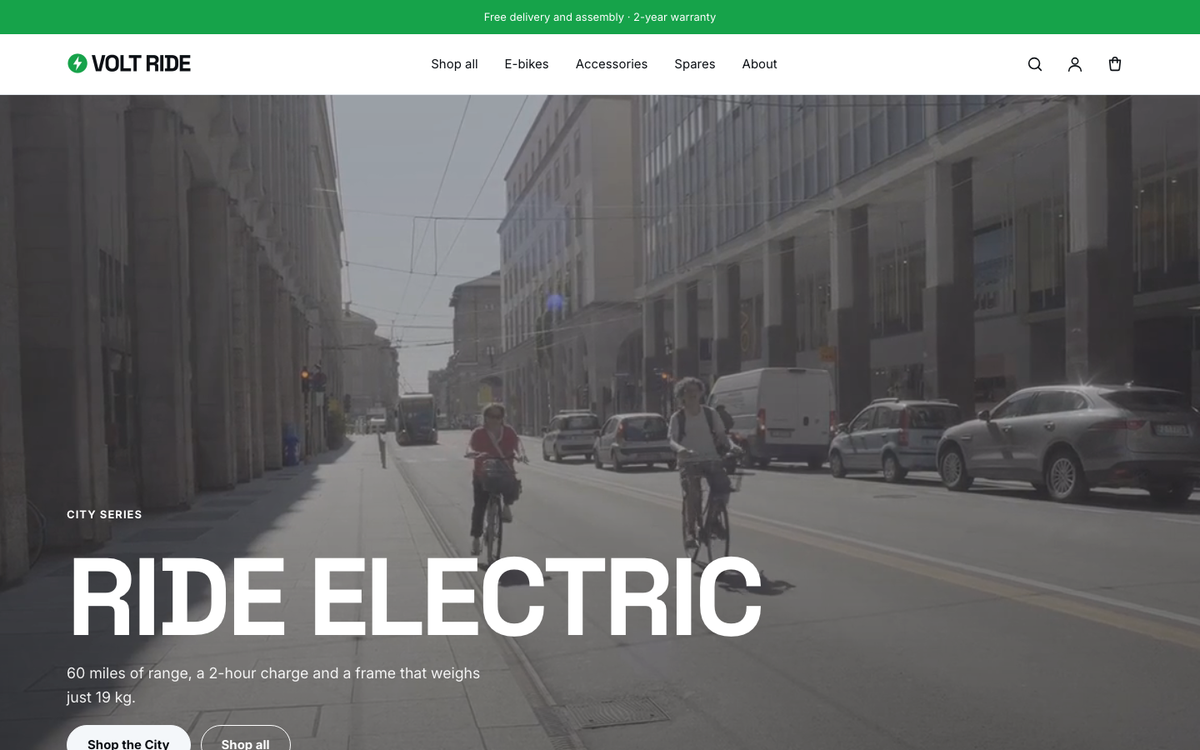
Task: Open the Shop all menu item
Action: click(454, 64)
